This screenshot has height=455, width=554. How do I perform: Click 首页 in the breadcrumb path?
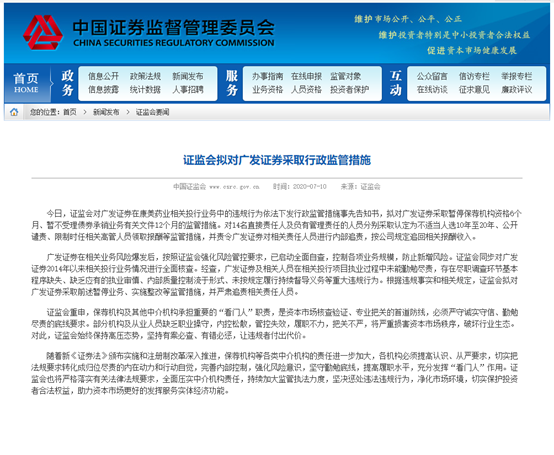point(70,112)
